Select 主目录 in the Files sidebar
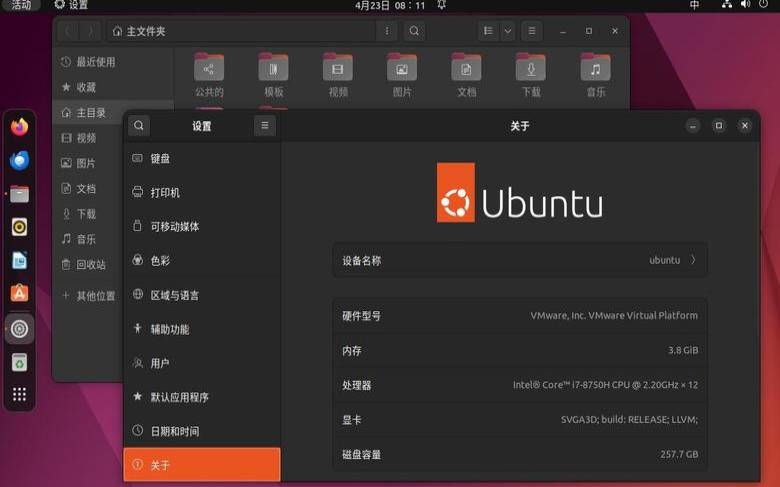This screenshot has width=780, height=487. [89, 112]
